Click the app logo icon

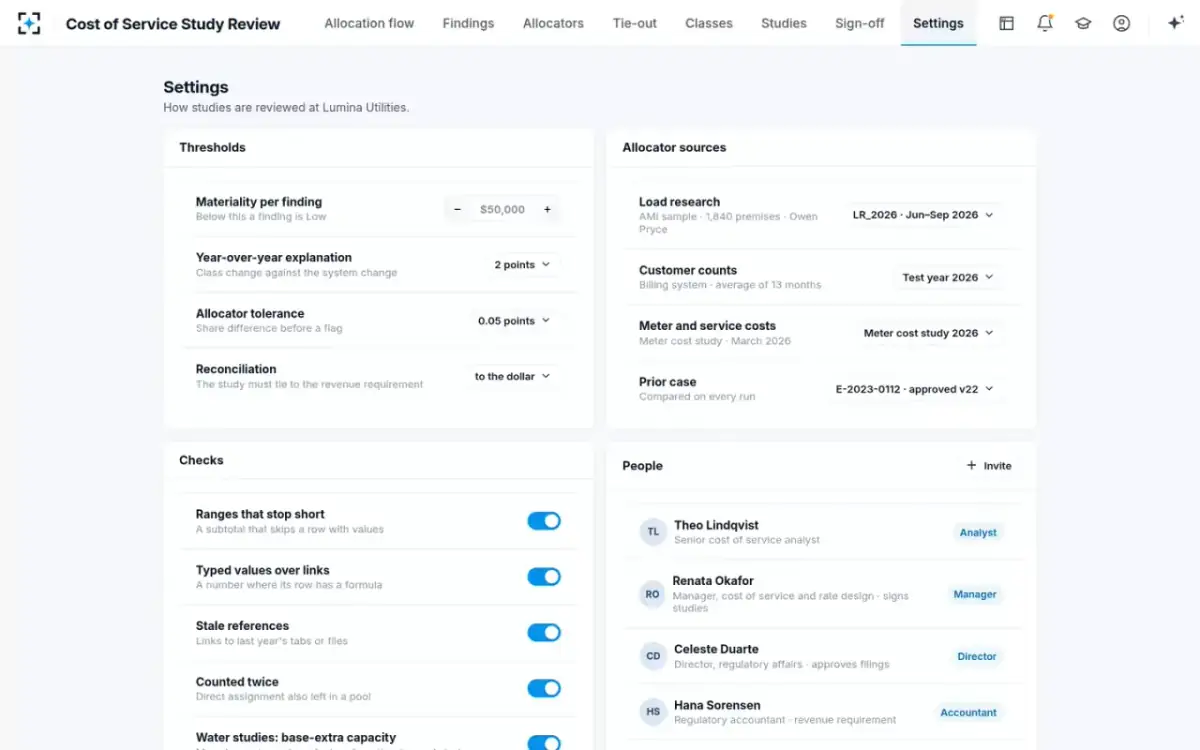point(29,23)
